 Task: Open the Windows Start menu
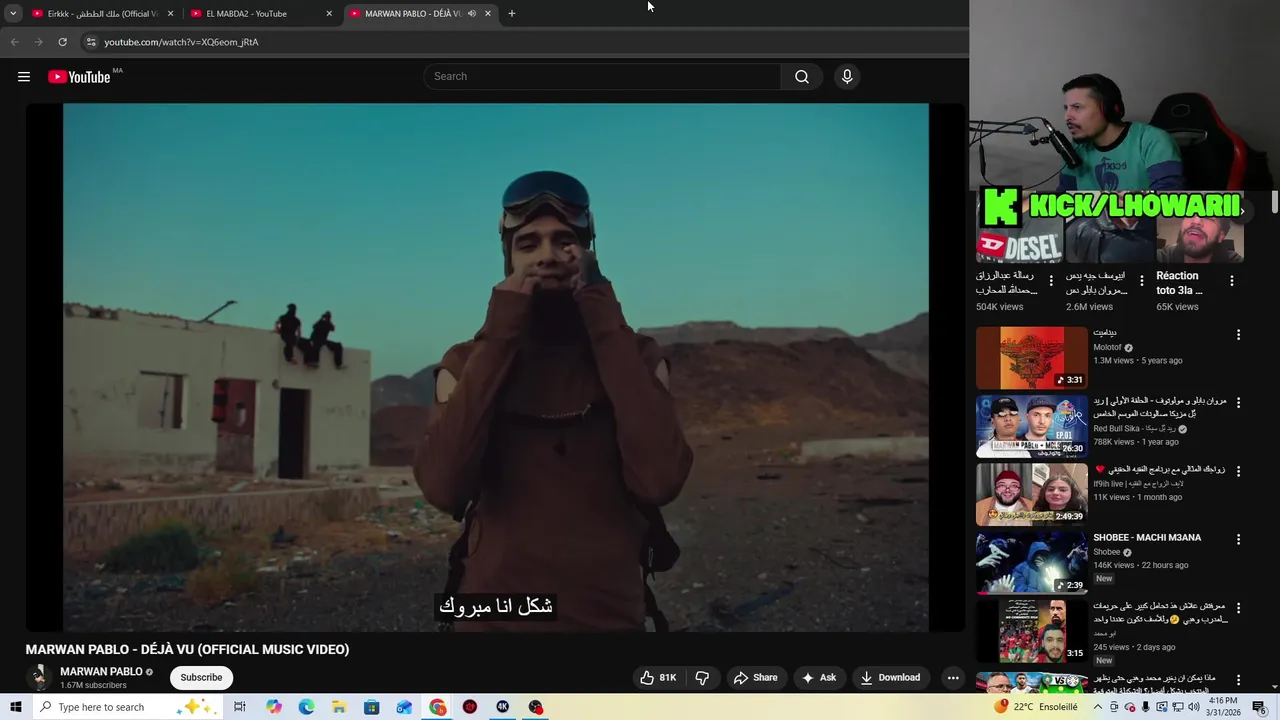tap(15, 707)
